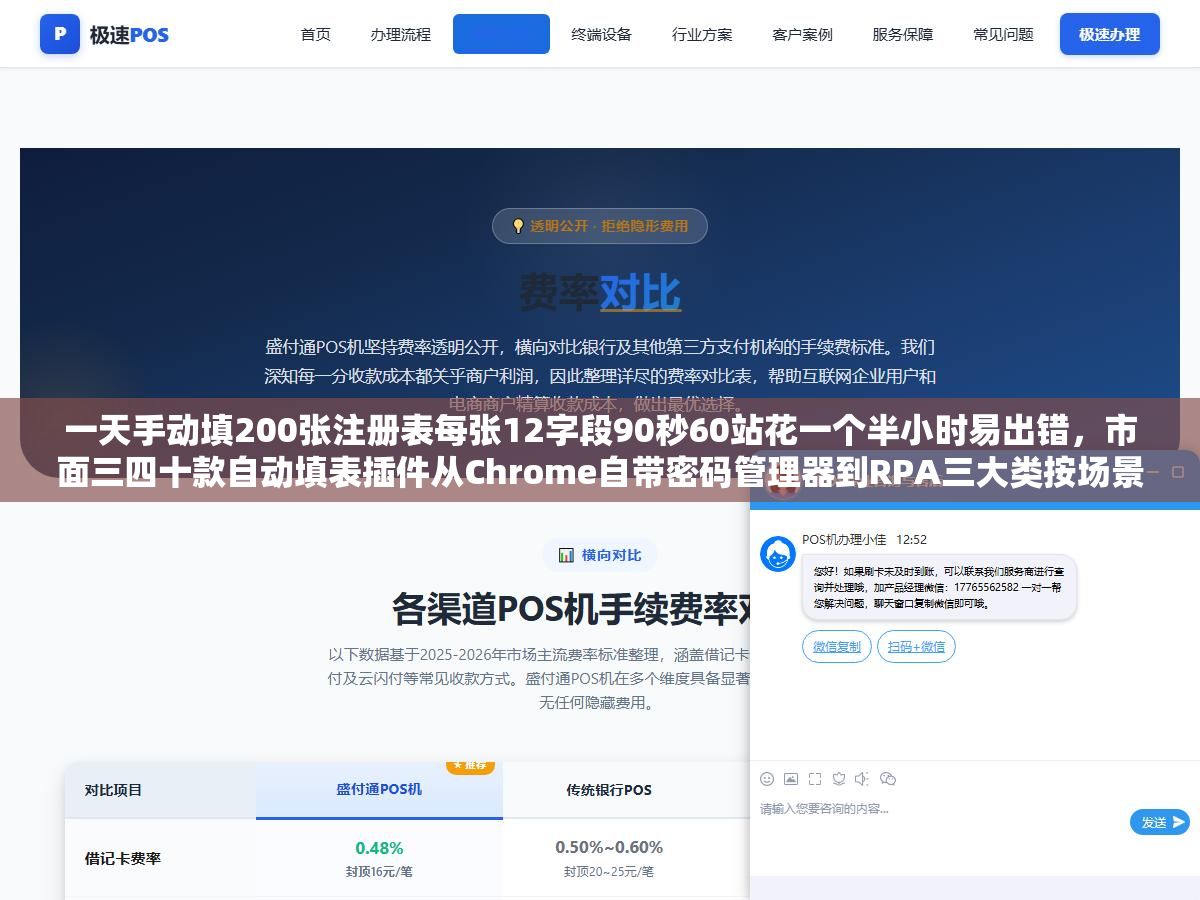Click the rating flower icon in chat toolbar

click(x=839, y=779)
